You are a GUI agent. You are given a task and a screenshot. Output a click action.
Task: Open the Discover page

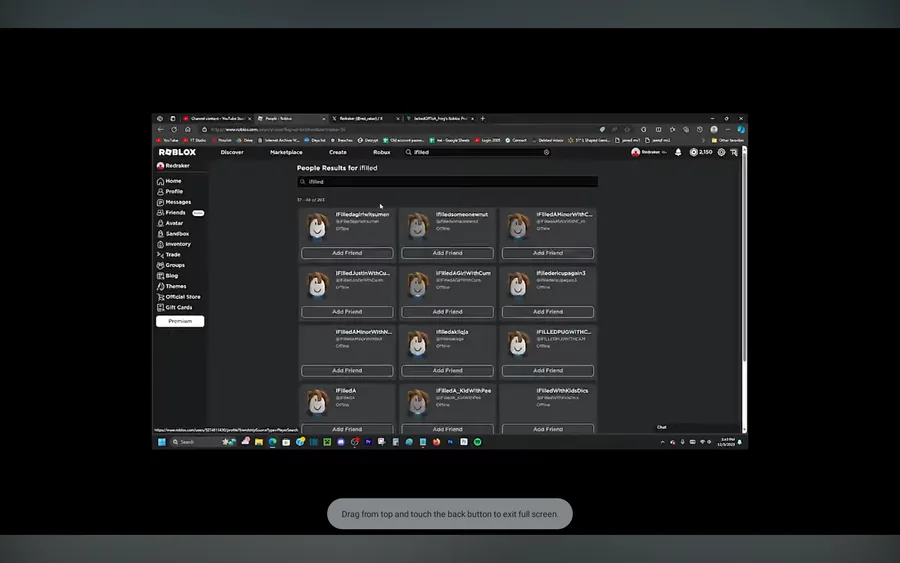click(232, 152)
